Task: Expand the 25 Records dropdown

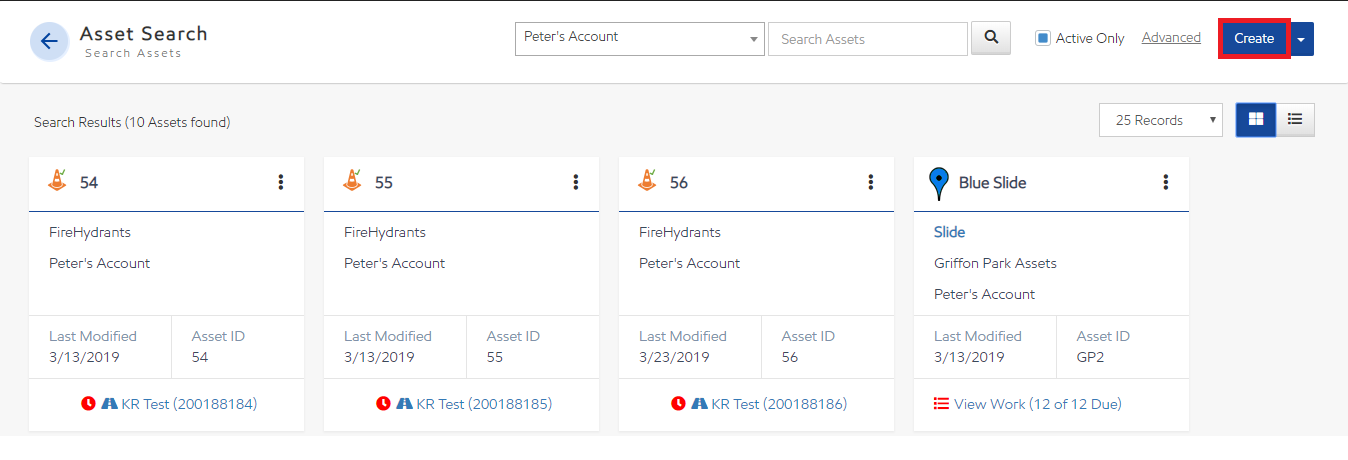Action: (1160, 120)
